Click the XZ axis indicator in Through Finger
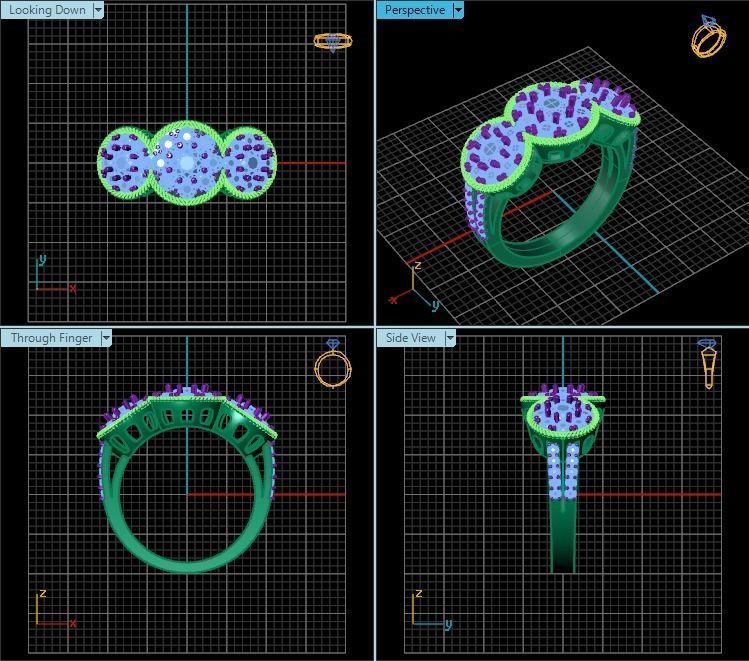The image size is (749, 661). tap(55, 608)
